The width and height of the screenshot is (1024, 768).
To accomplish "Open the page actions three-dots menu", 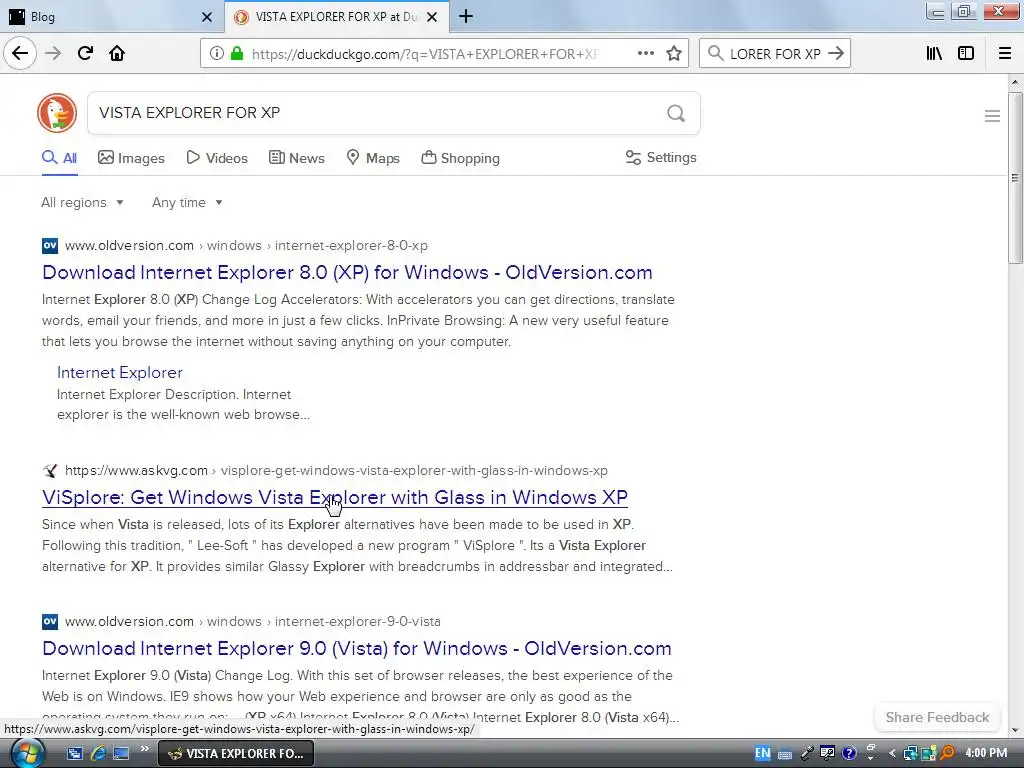I will pos(645,54).
